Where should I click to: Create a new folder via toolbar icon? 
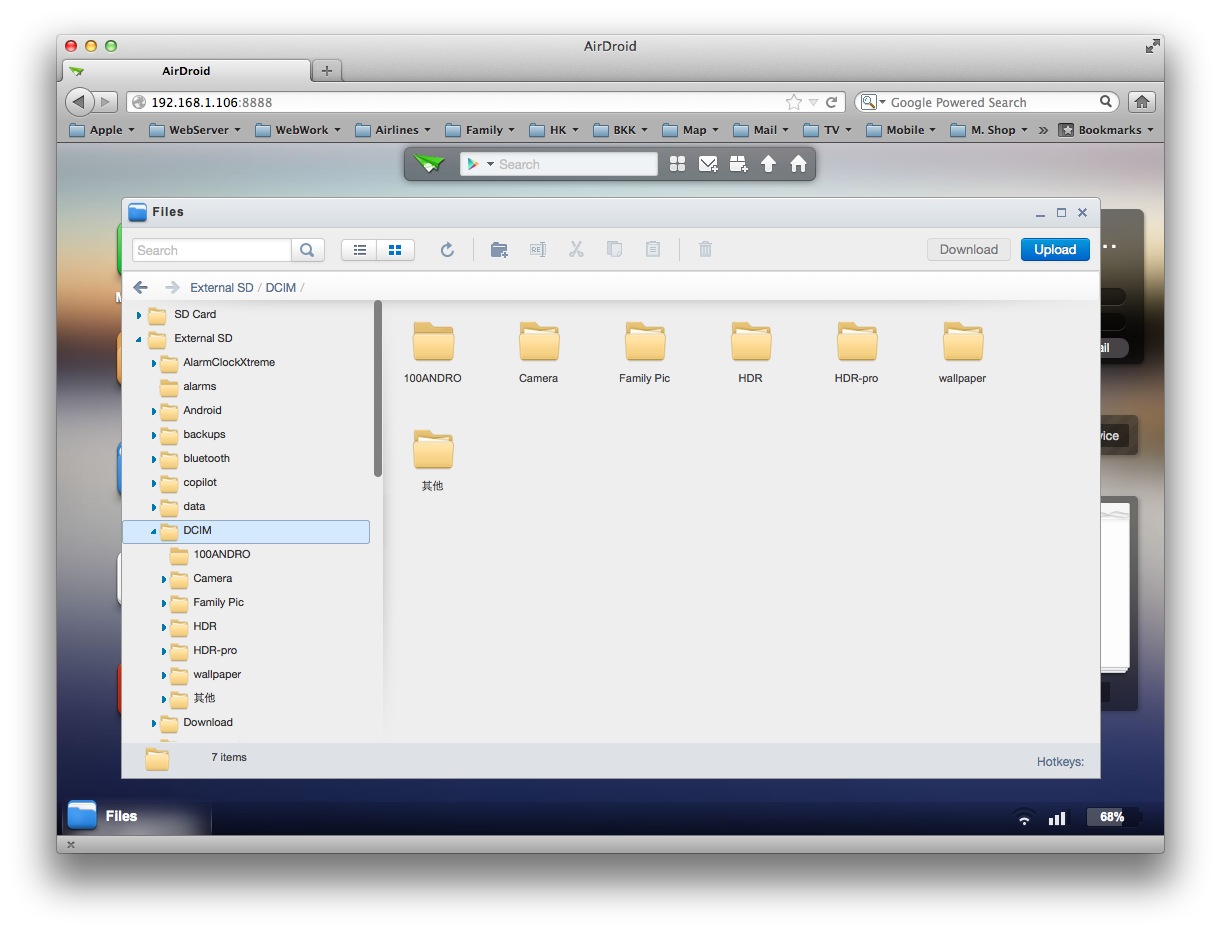(499, 250)
